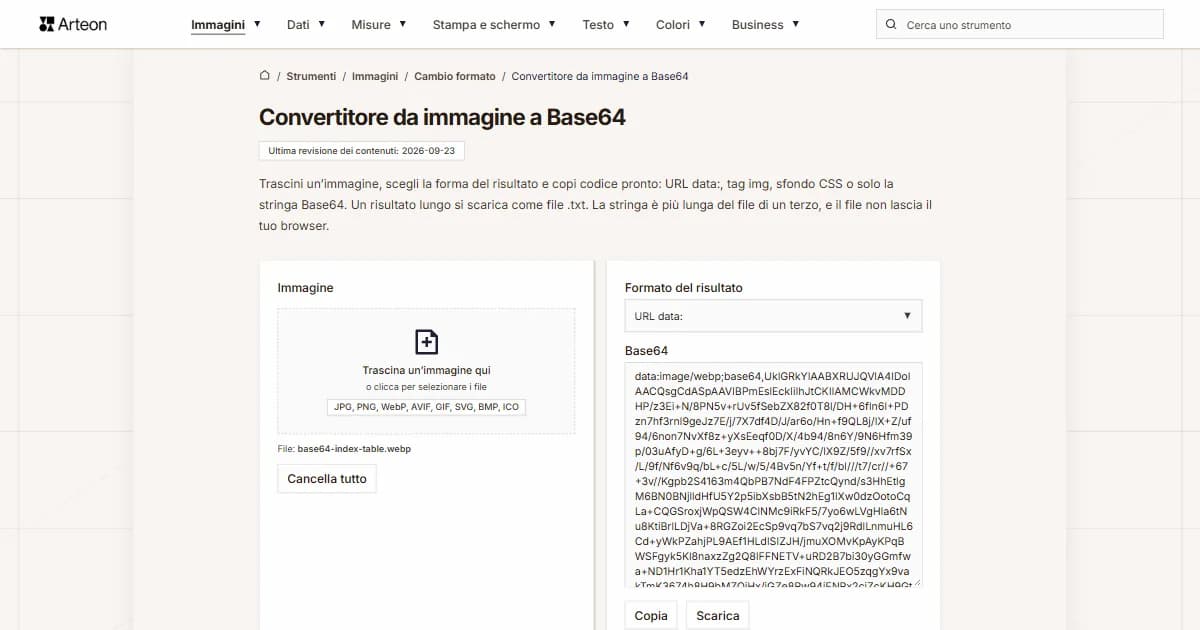Viewport: 1200px width, 630px height.
Task: Click the home icon in breadcrumb
Action: [264, 76]
